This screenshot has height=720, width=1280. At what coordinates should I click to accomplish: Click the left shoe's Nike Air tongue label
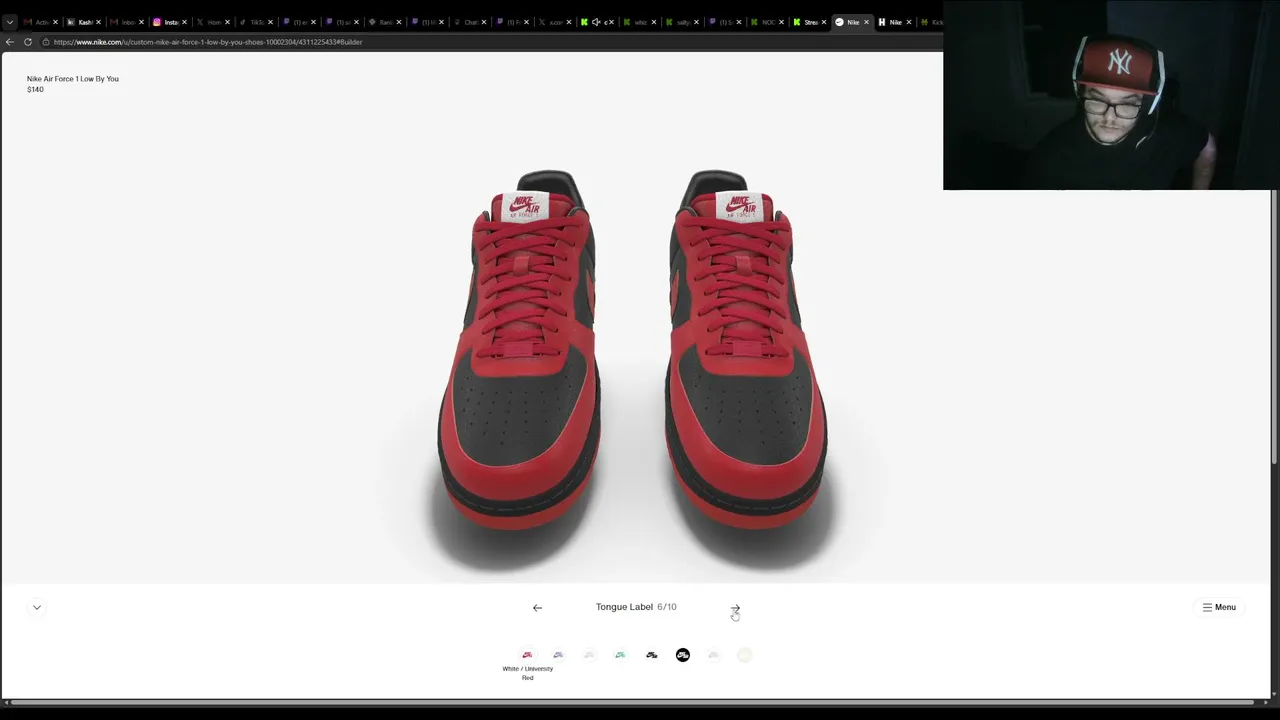click(524, 206)
